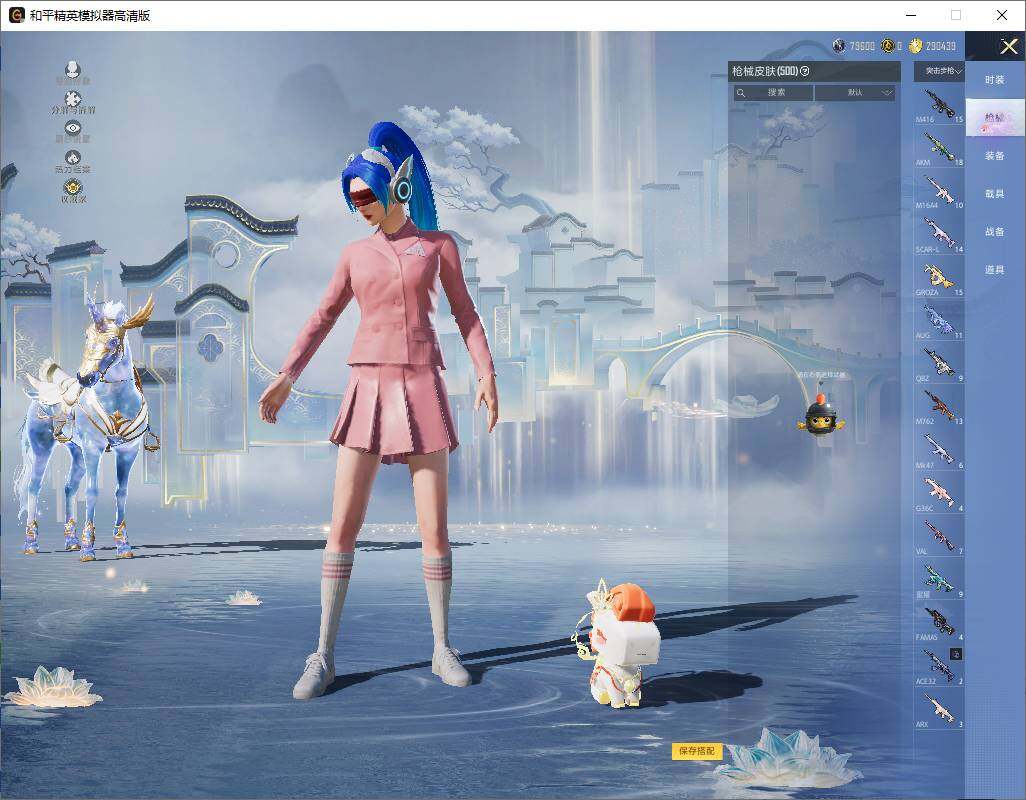
Task: Switch to the 时装 tab
Action: [x=995, y=80]
